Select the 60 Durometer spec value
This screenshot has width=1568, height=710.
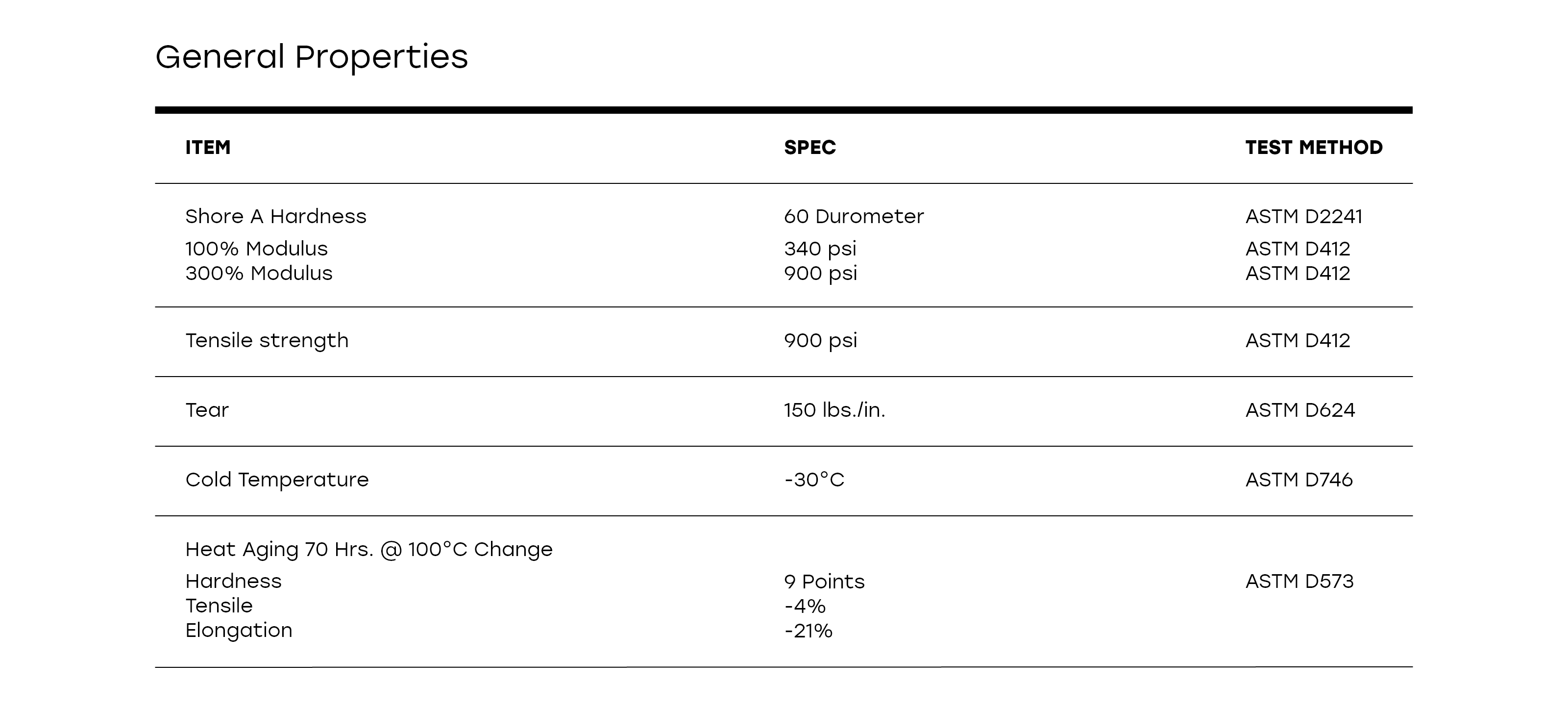click(854, 216)
